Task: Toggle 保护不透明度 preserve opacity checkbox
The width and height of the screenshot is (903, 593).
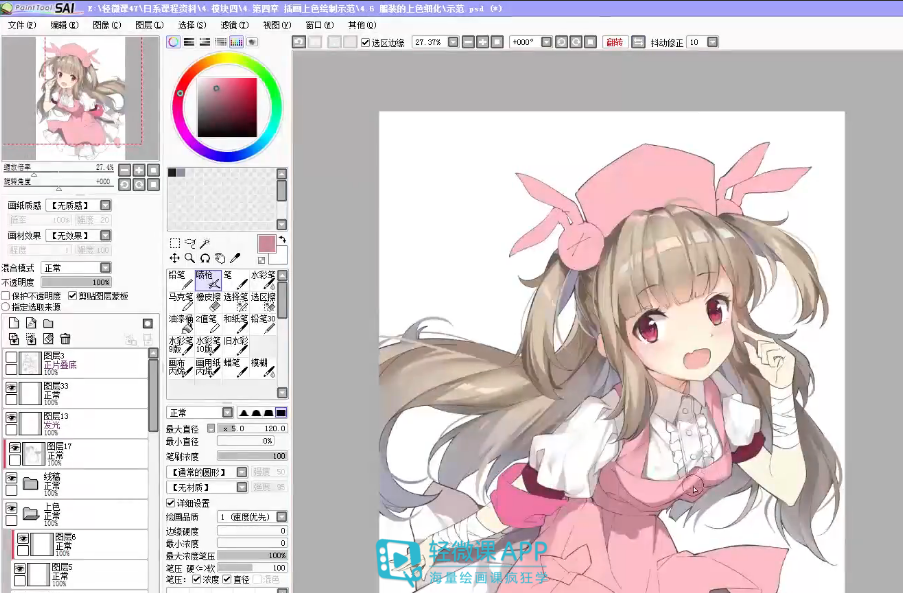Action: (x=6, y=296)
